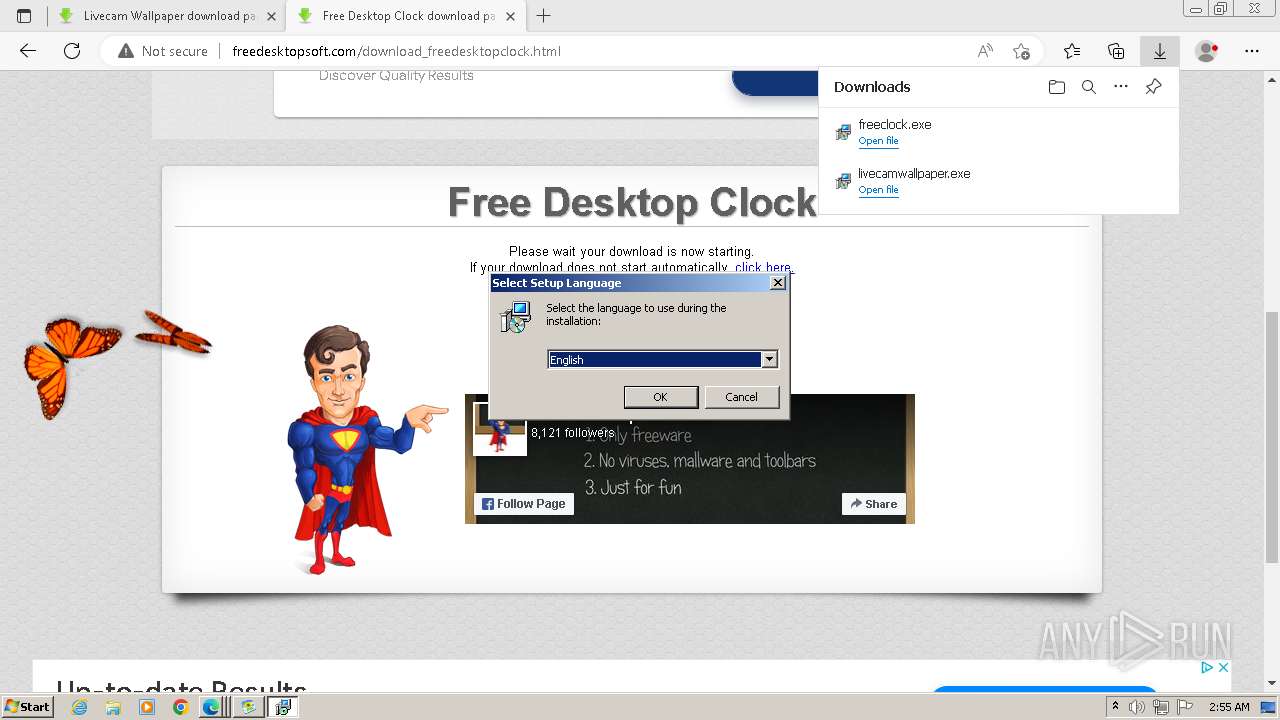Click the Free Desktop Clock heading
This screenshot has height=720, width=1280.
pyautogui.click(x=632, y=202)
